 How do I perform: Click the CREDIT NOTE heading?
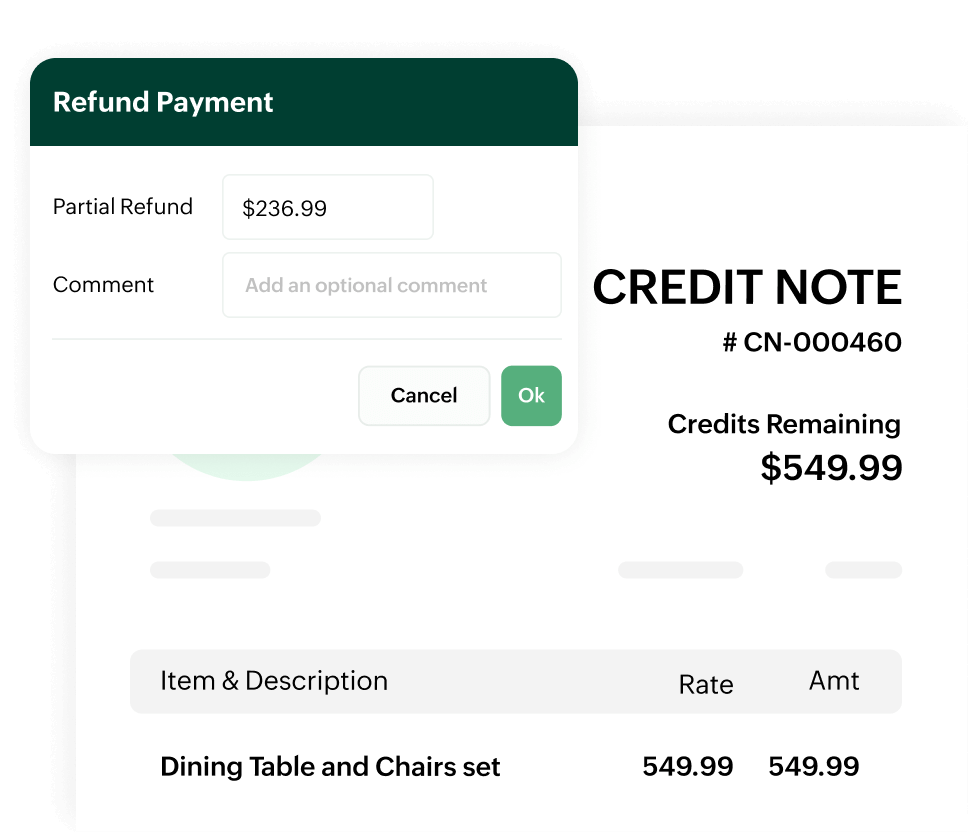point(747,288)
